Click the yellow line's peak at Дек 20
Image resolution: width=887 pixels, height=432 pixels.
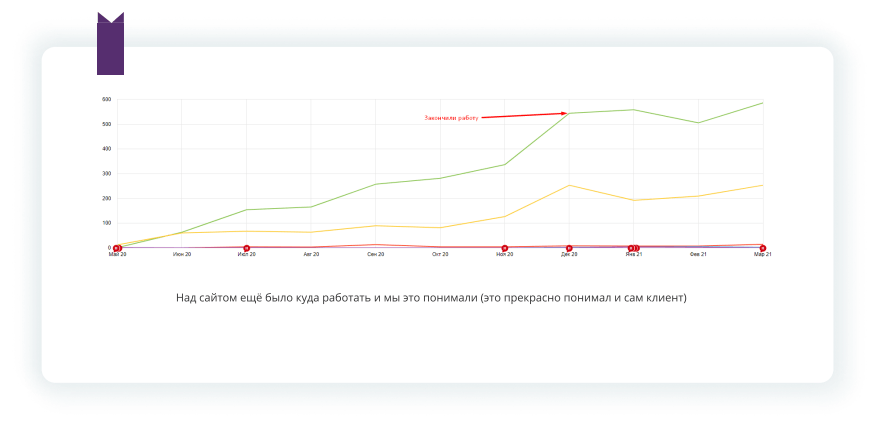tap(569, 185)
